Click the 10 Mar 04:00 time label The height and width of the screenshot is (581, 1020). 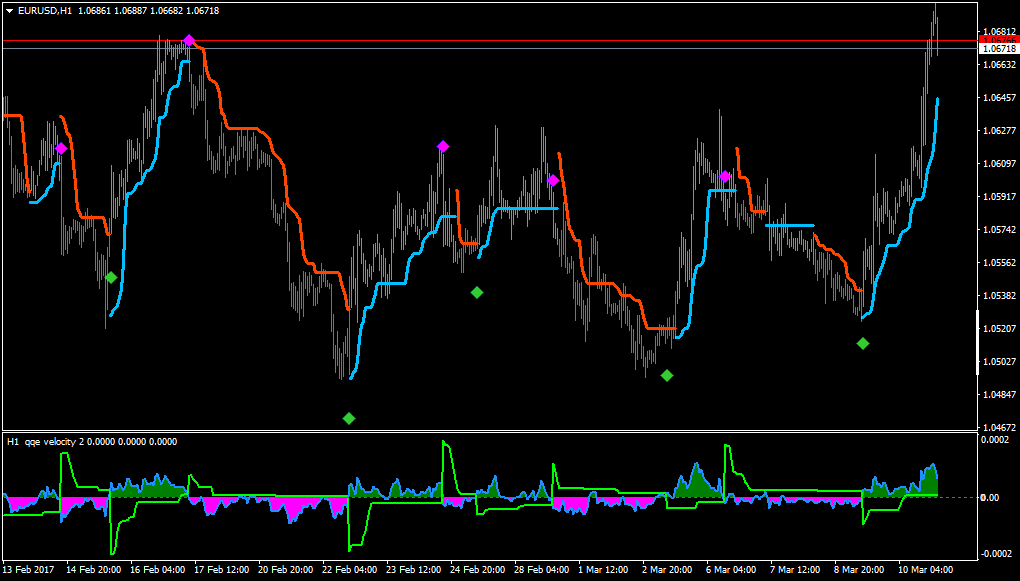click(926, 569)
